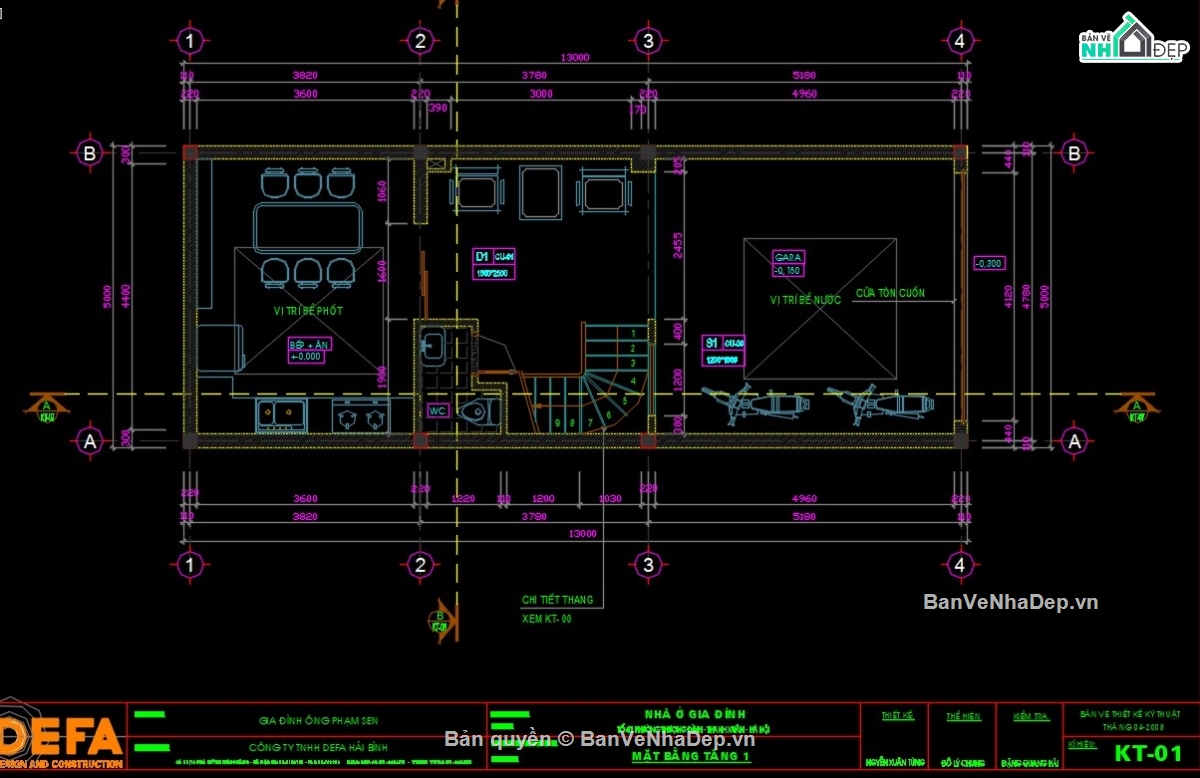Click the CỬA TÔN CUỐN label text
The image size is (1200, 778).
pyautogui.click(x=892, y=293)
